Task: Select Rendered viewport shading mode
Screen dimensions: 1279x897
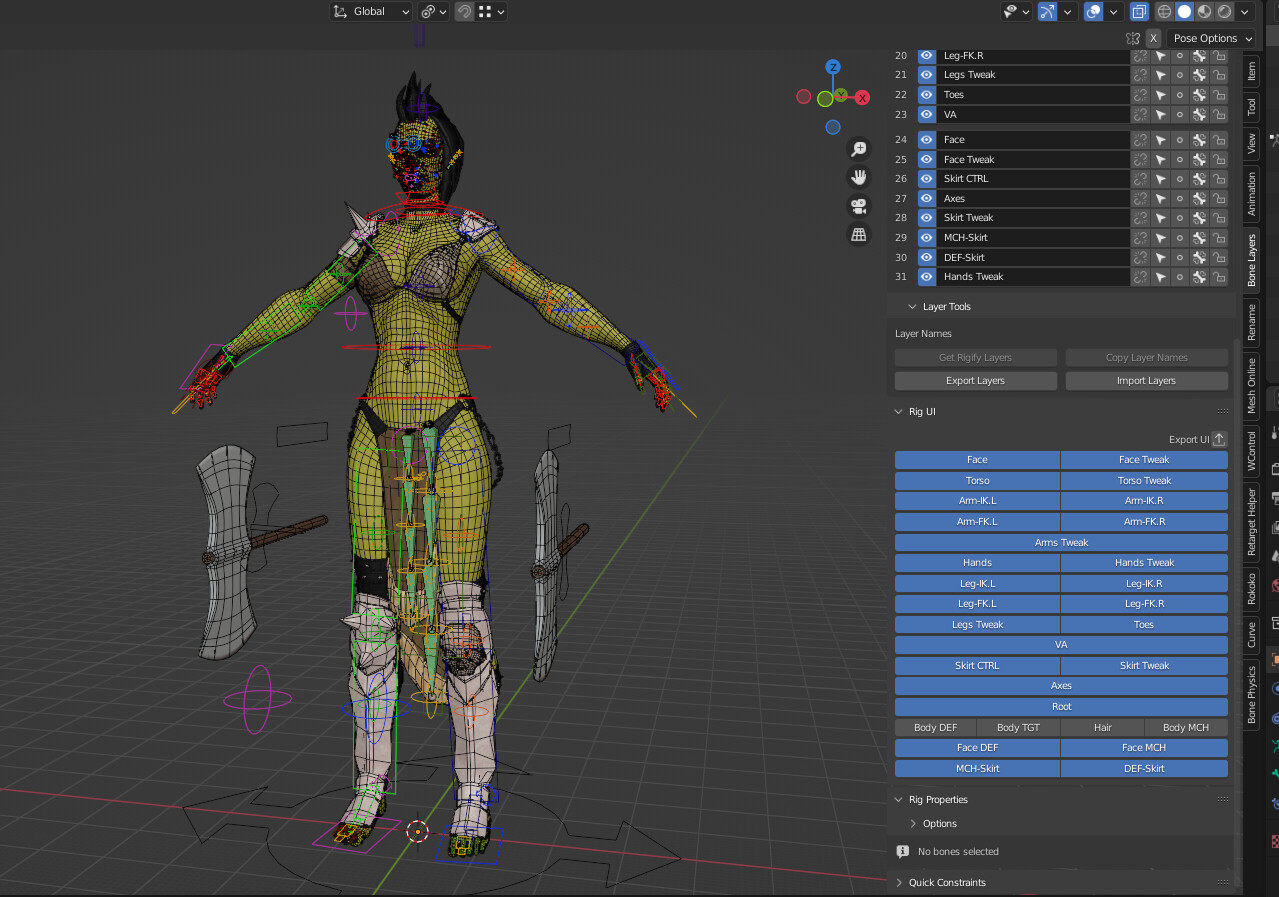Action: [x=1224, y=11]
